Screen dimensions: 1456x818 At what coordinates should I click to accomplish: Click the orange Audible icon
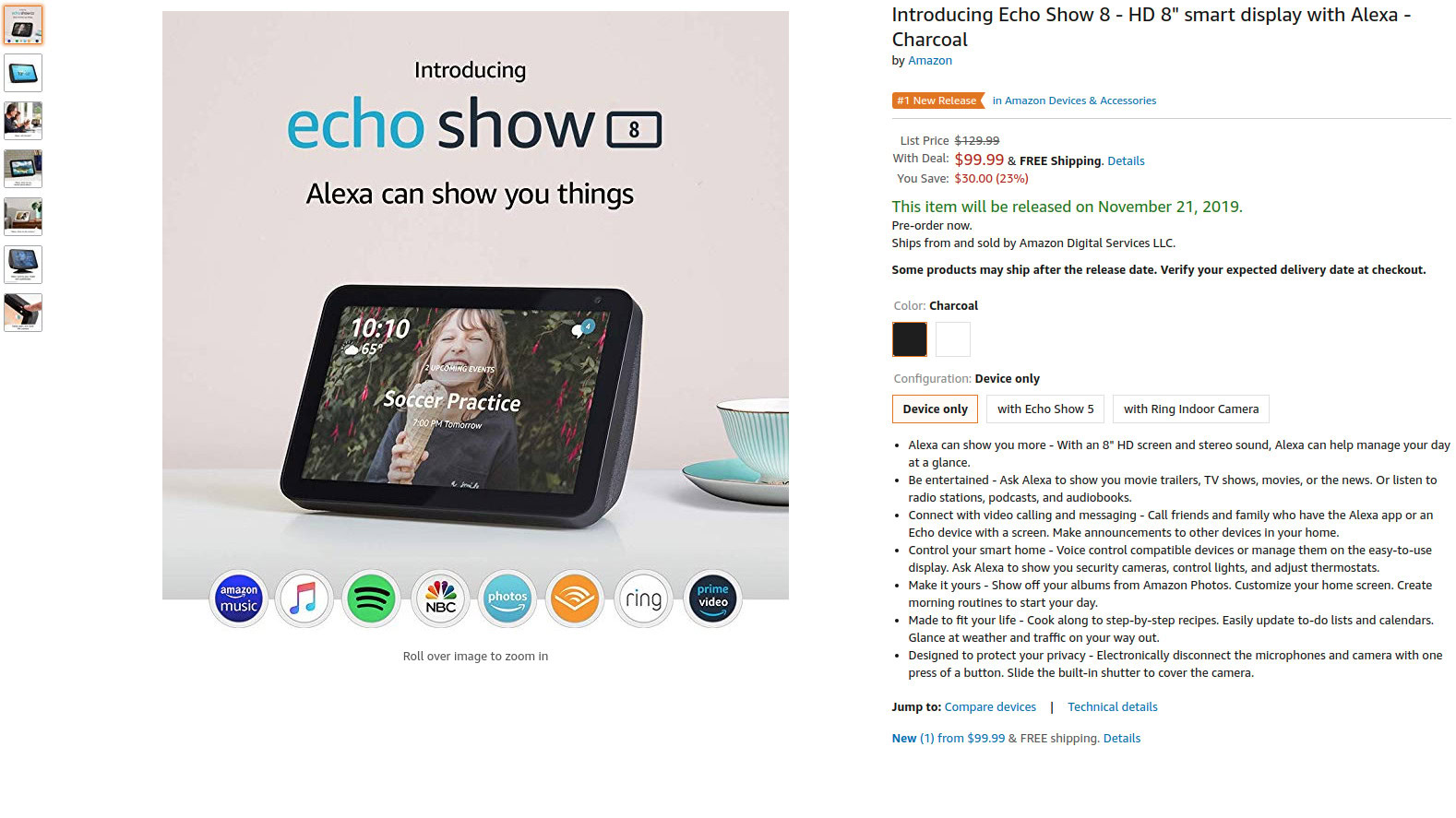[574, 599]
